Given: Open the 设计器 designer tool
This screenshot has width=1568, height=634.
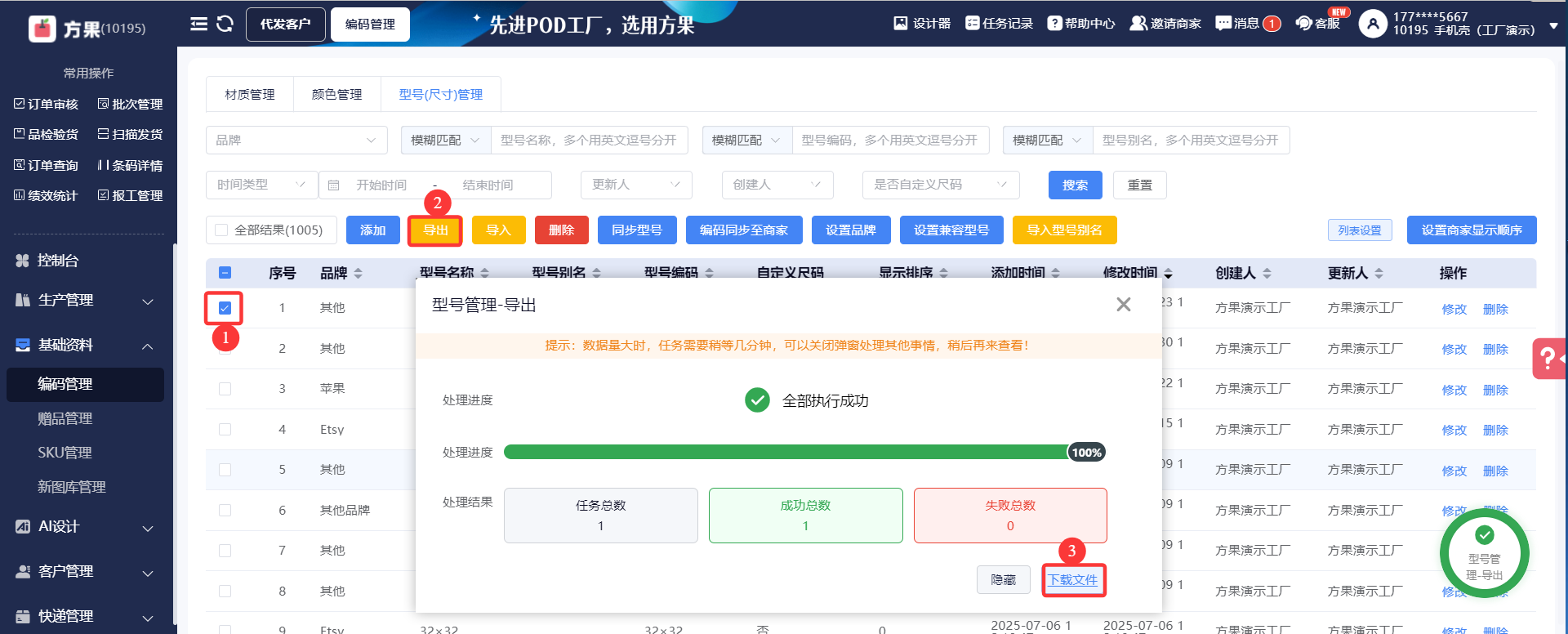Looking at the screenshot, I should click(x=922, y=24).
